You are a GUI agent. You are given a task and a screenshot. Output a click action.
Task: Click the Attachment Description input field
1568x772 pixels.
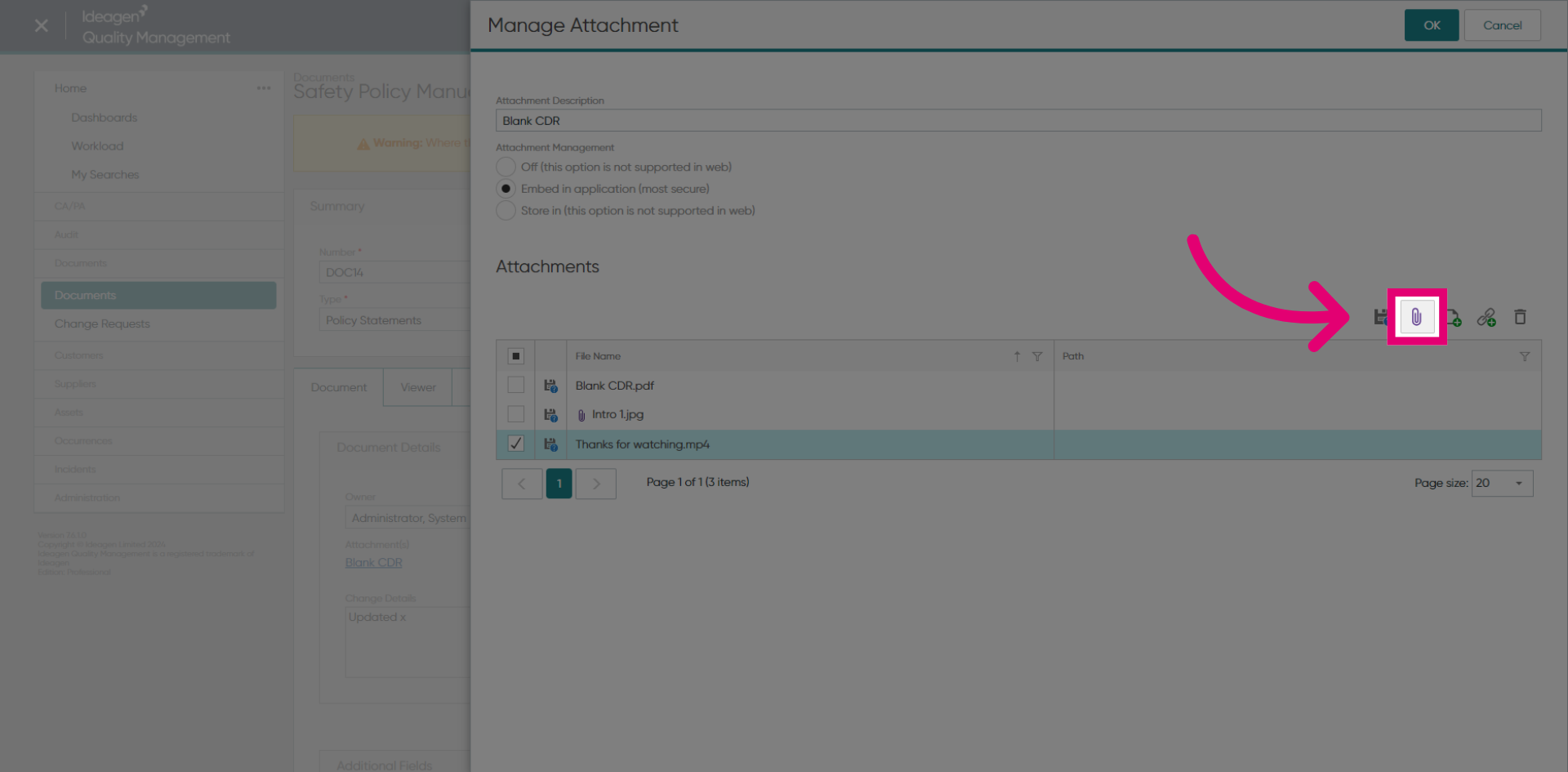[x=1018, y=121]
